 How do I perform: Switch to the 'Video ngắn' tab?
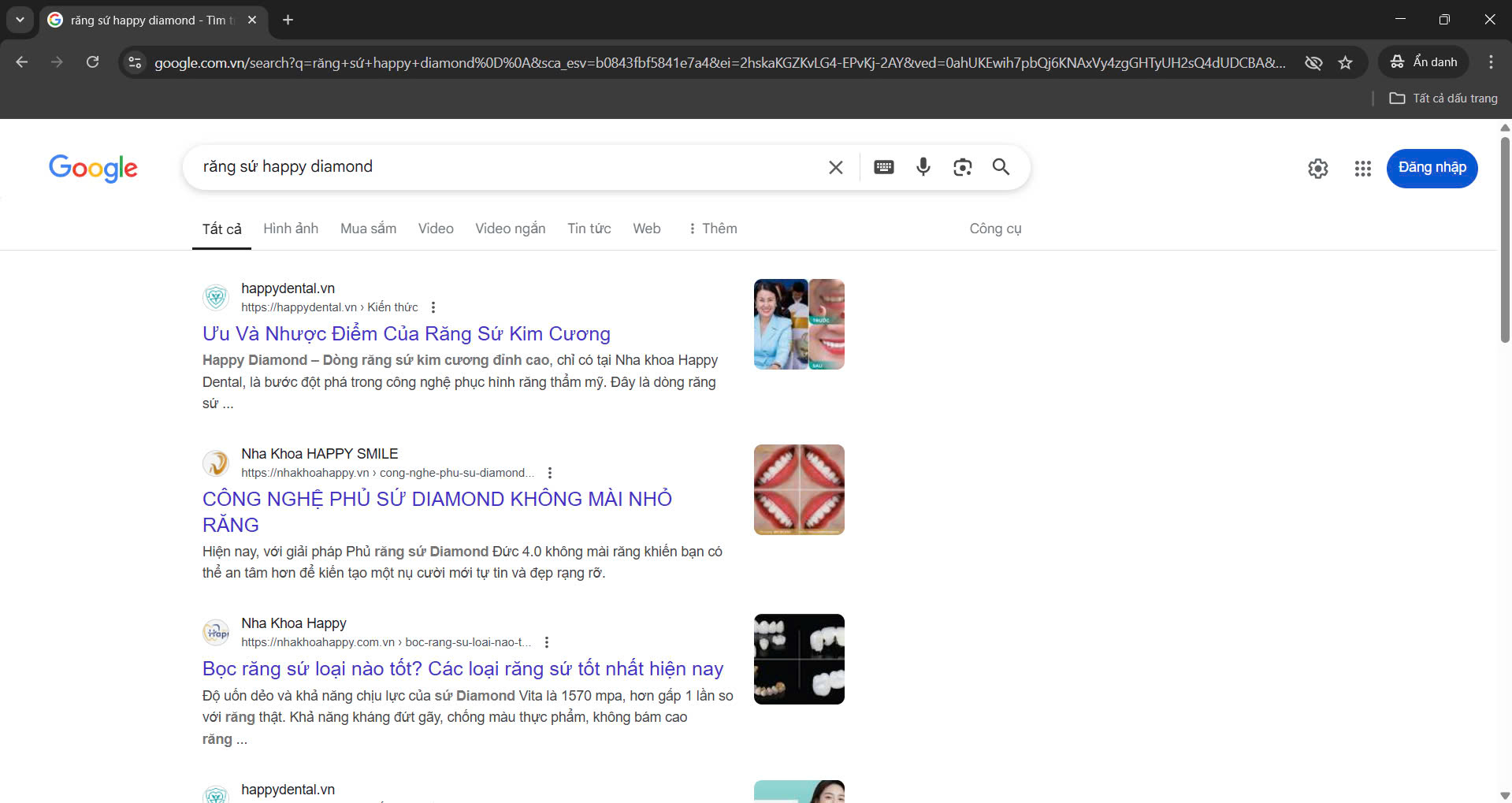(510, 229)
